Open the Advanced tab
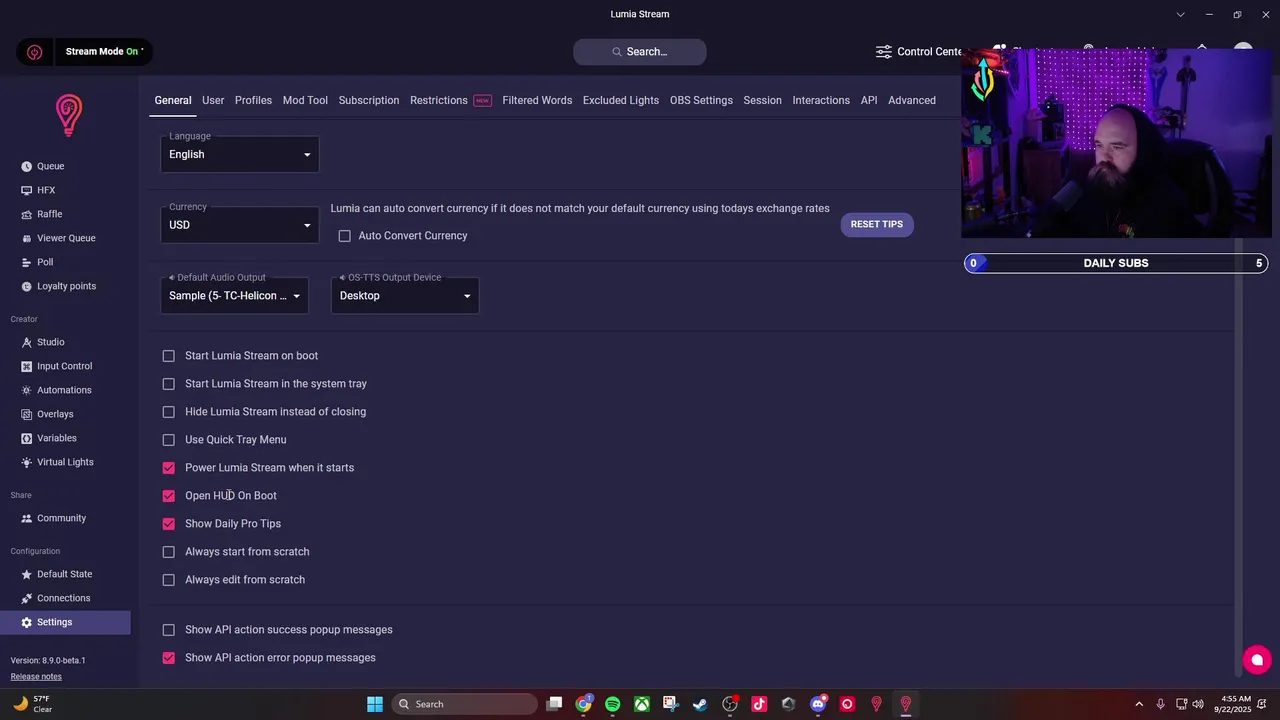This screenshot has height=720, width=1280. (x=912, y=100)
